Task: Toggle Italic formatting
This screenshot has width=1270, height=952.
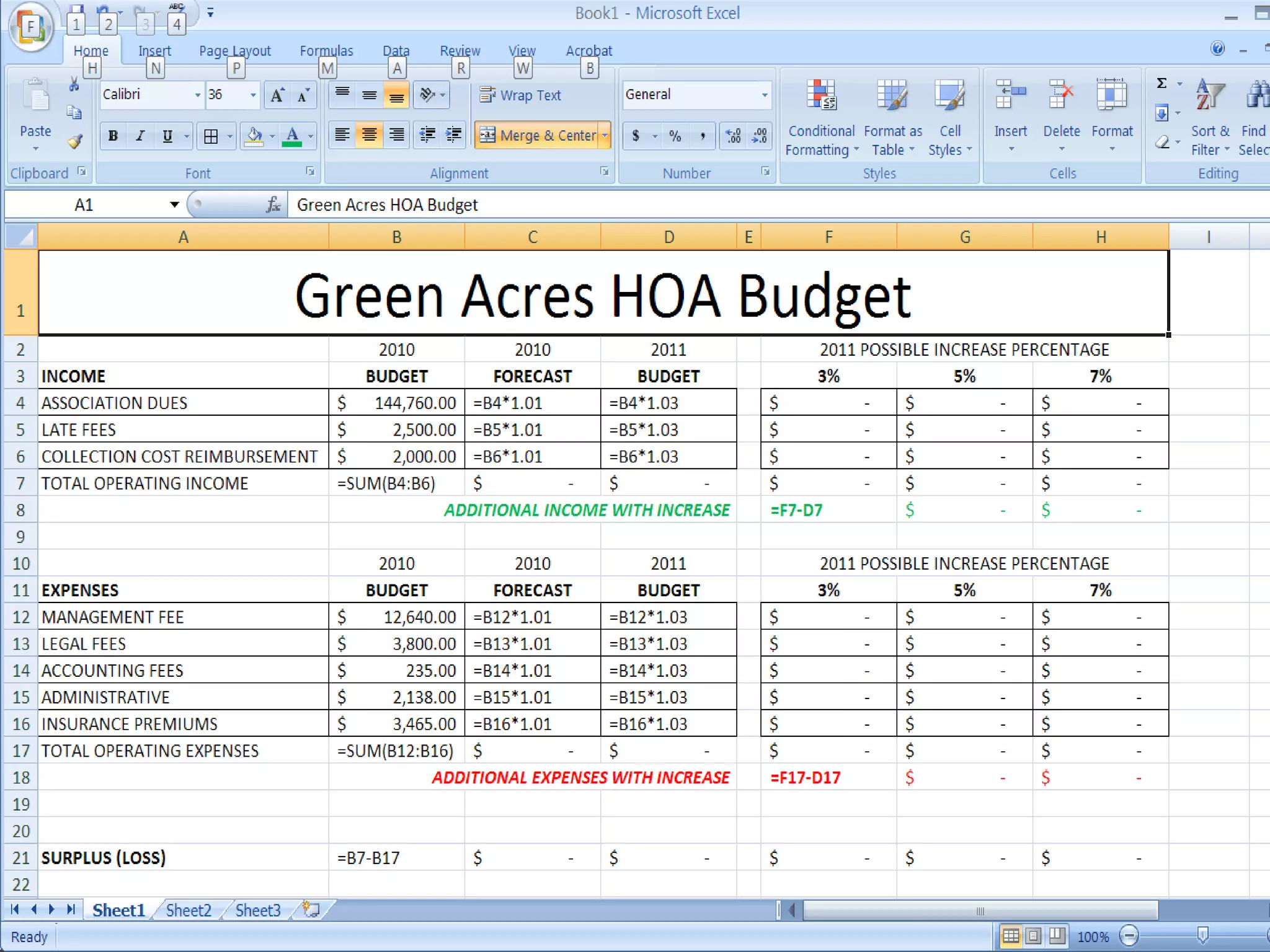Action: (140, 136)
